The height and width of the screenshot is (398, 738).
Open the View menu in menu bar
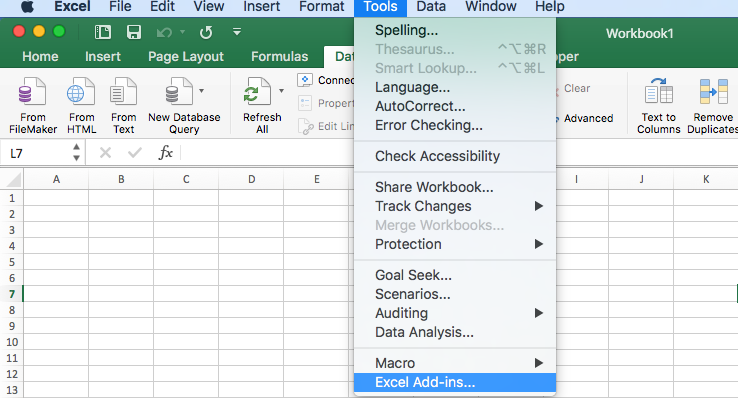click(209, 7)
